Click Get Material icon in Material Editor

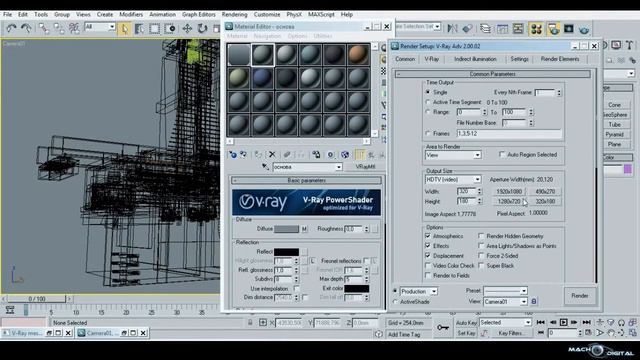click(x=233, y=154)
